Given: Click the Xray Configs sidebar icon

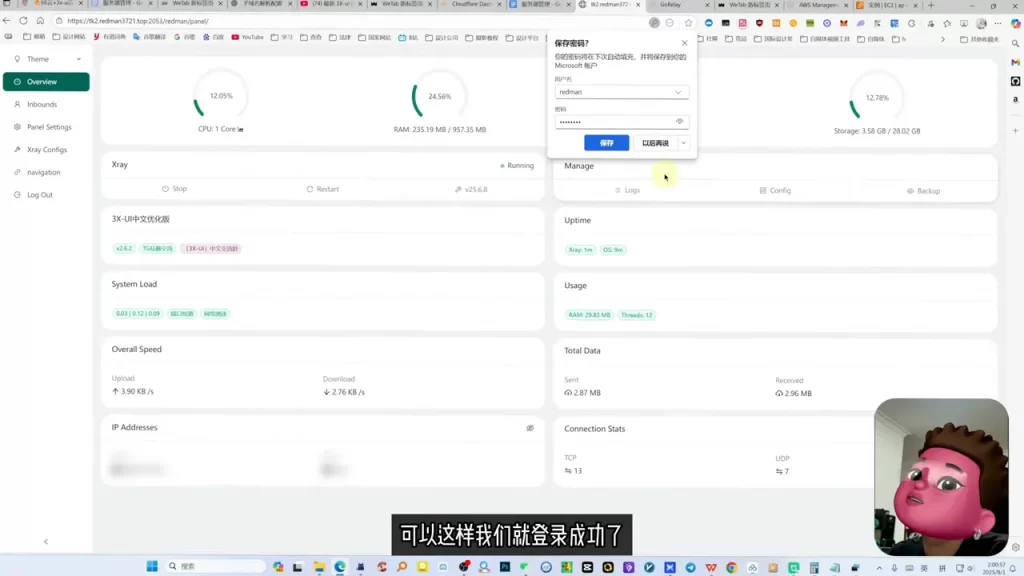Looking at the screenshot, I should 17,150.
